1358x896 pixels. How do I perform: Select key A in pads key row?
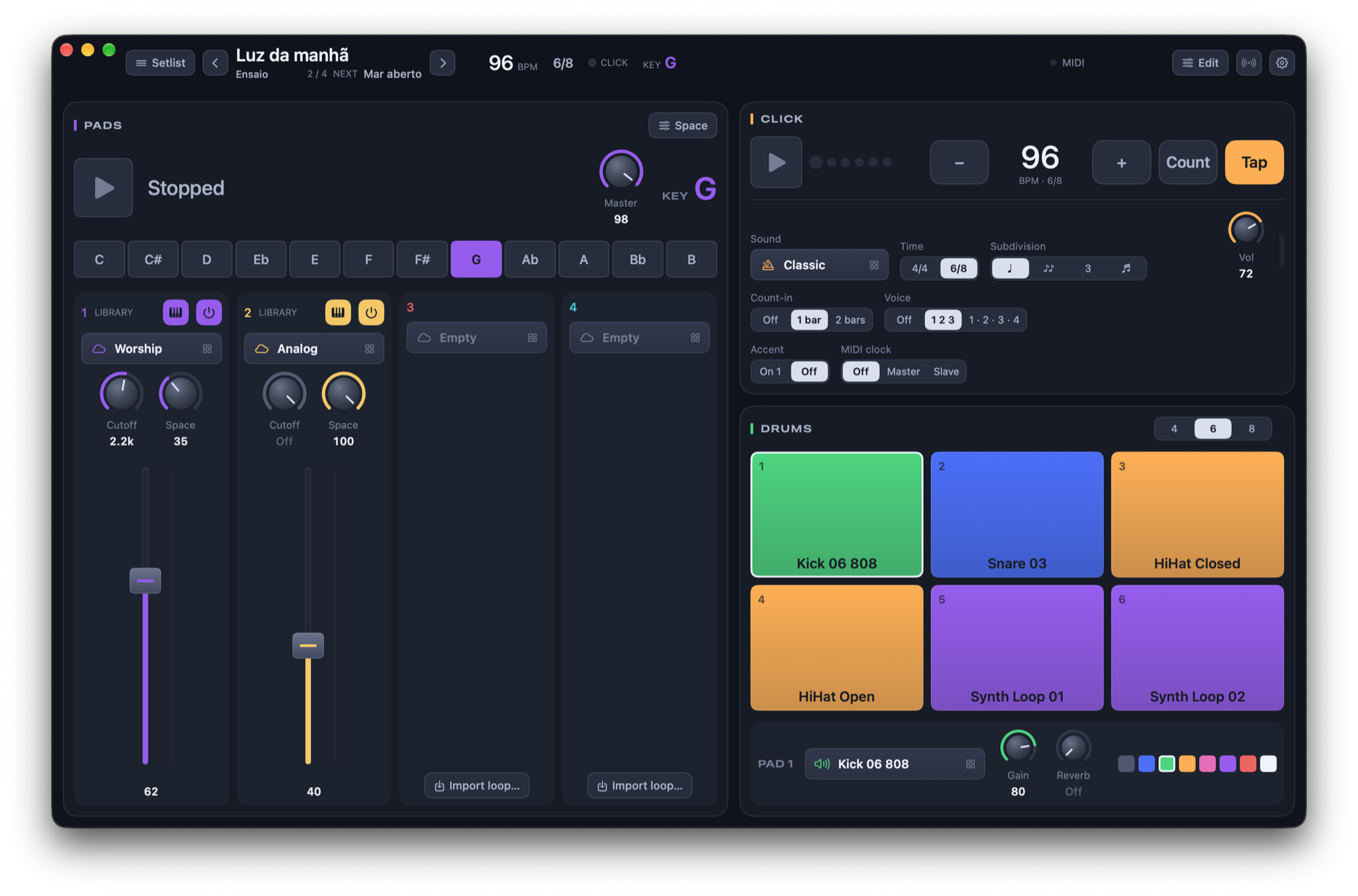[x=583, y=259]
